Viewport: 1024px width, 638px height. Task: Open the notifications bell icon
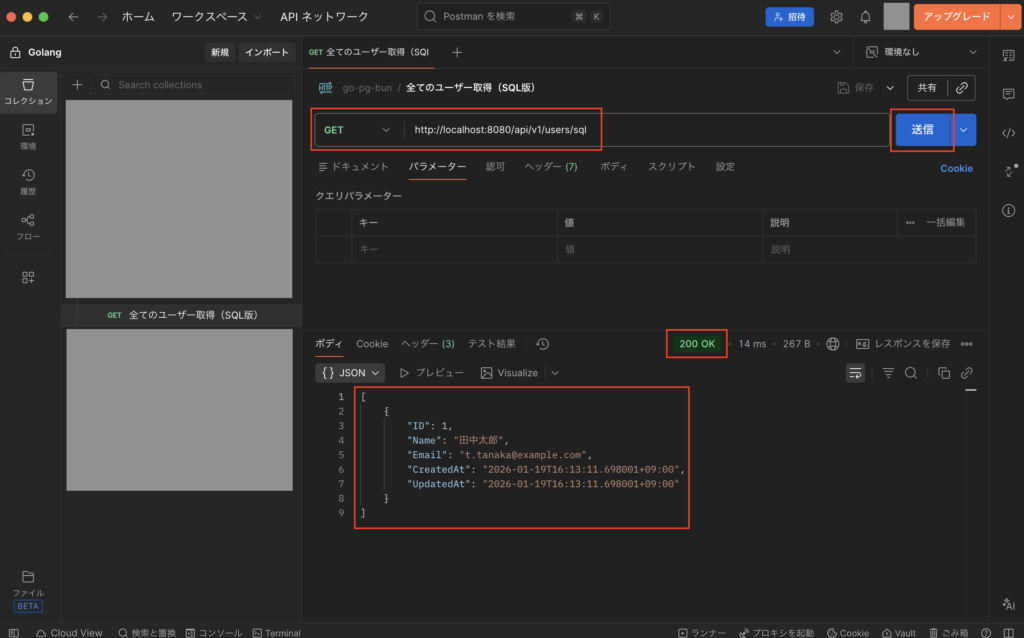[x=865, y=17]
